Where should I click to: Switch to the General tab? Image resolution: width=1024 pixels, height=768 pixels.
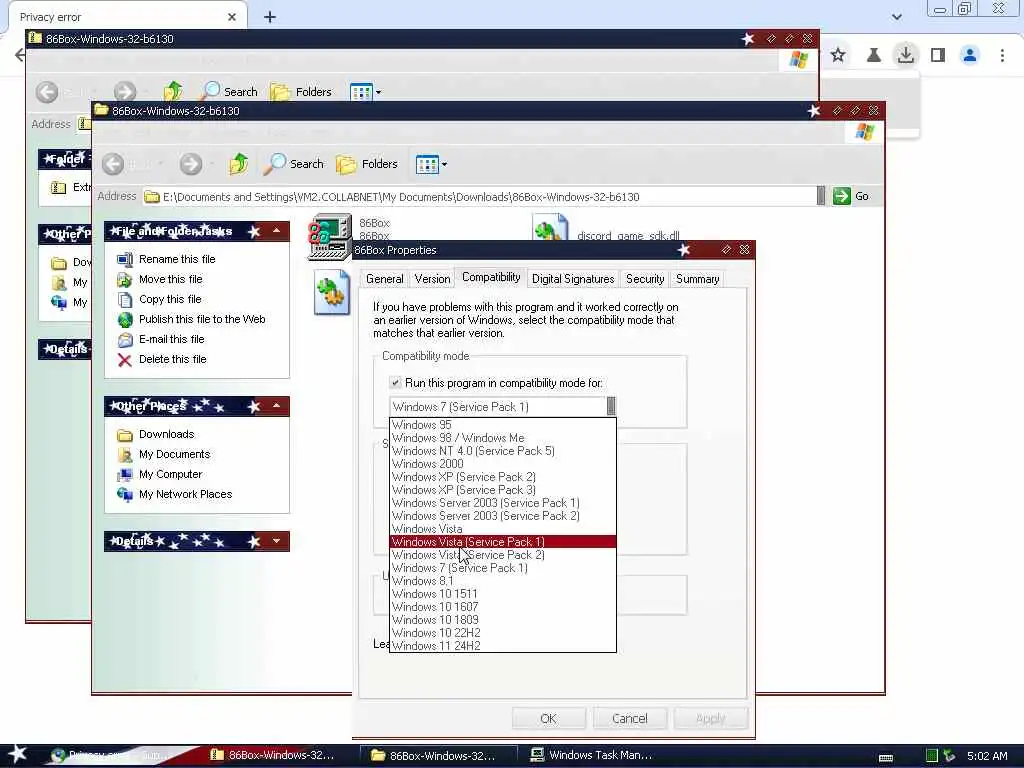pos(385,279)
